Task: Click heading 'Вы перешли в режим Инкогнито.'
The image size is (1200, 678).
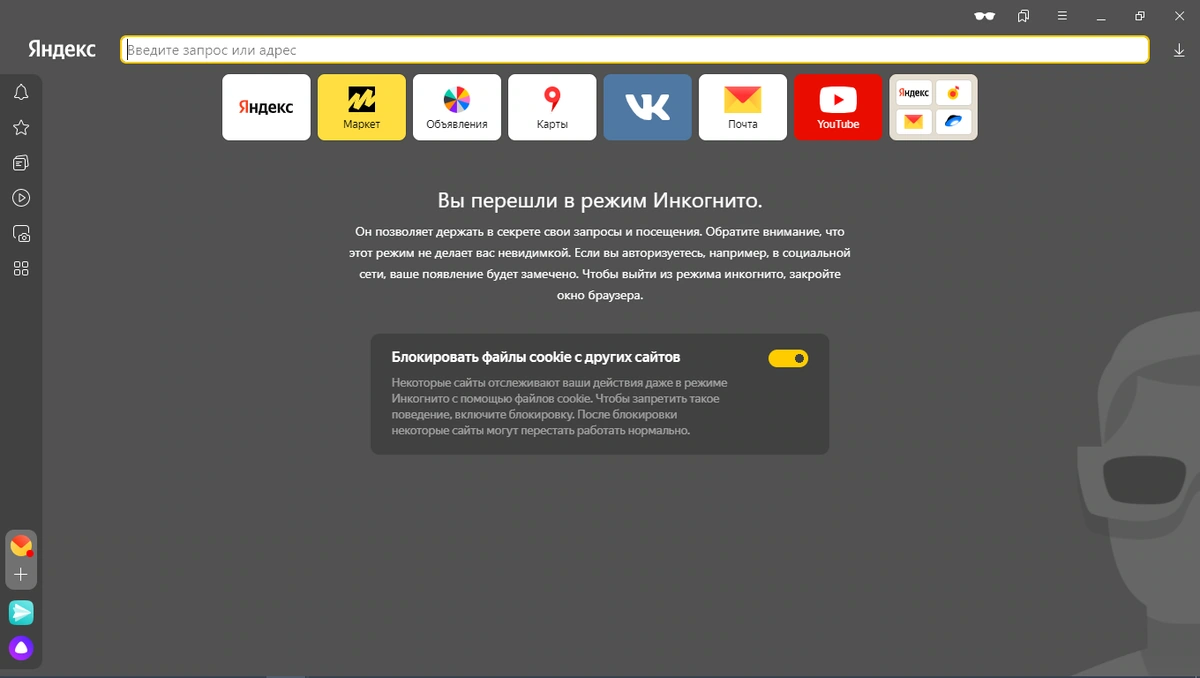Action: (600, 199)
